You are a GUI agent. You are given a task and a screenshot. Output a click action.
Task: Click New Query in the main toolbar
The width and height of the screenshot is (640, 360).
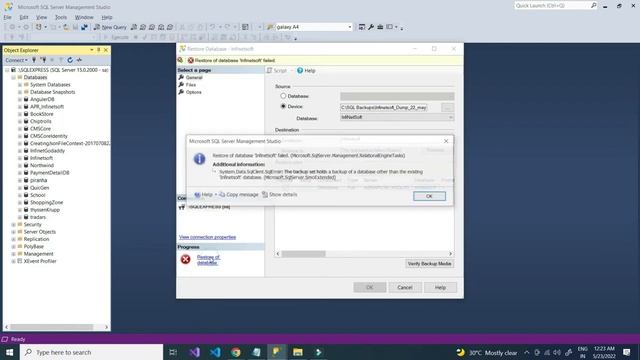[x=110, y=27]
